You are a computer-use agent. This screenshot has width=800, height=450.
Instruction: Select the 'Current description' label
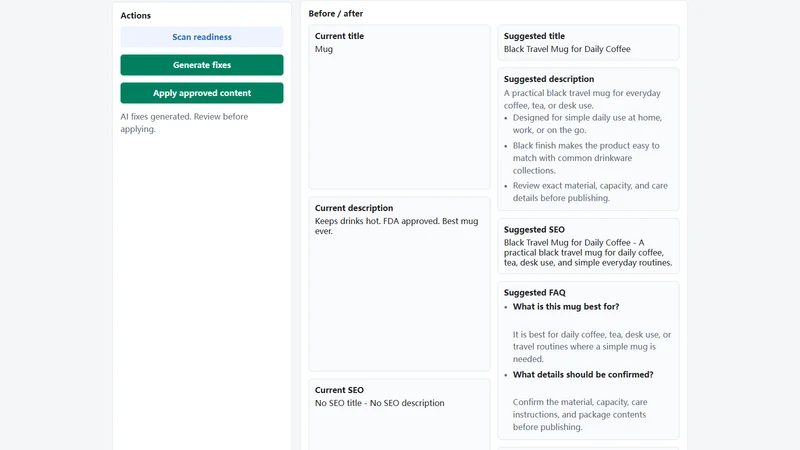tap(354, 208)
